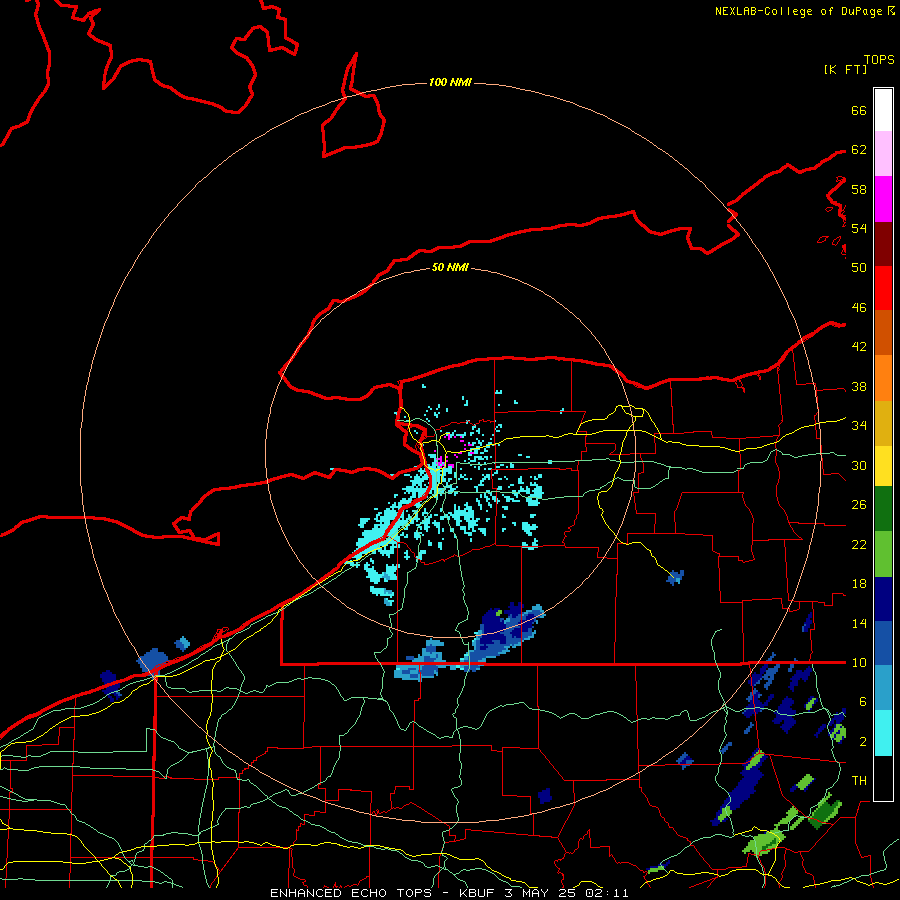Viewport: 900px width, 900px height.
Task: Click the light green swatch between 18 and 22
Action: tap(883, 554)
